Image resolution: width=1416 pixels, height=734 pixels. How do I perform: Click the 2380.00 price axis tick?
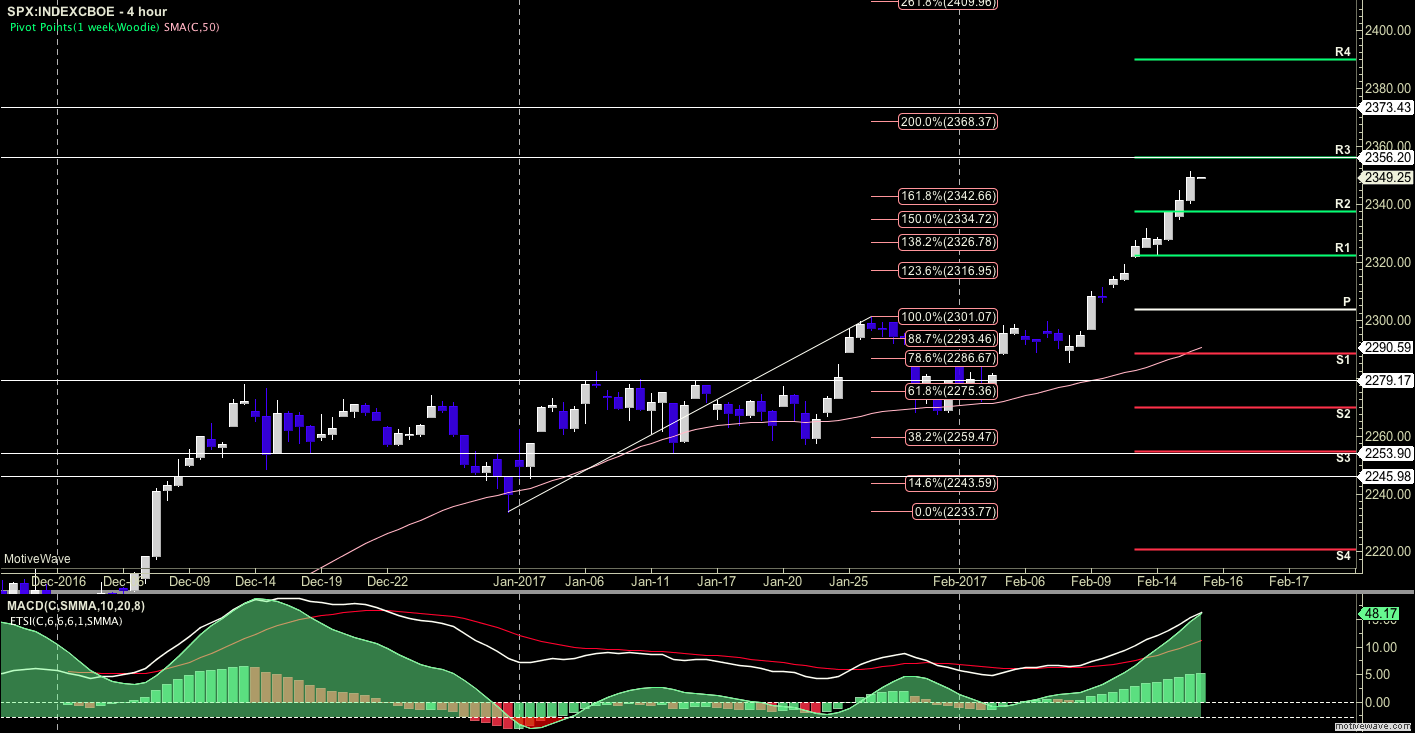[1388, 88]
